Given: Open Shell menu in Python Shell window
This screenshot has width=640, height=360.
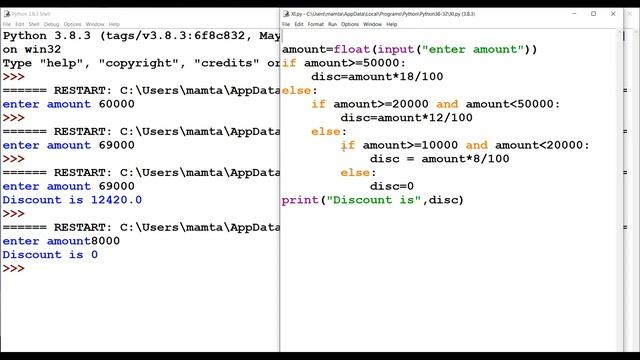Looking at the screenshot, I should tap(34, 24).
